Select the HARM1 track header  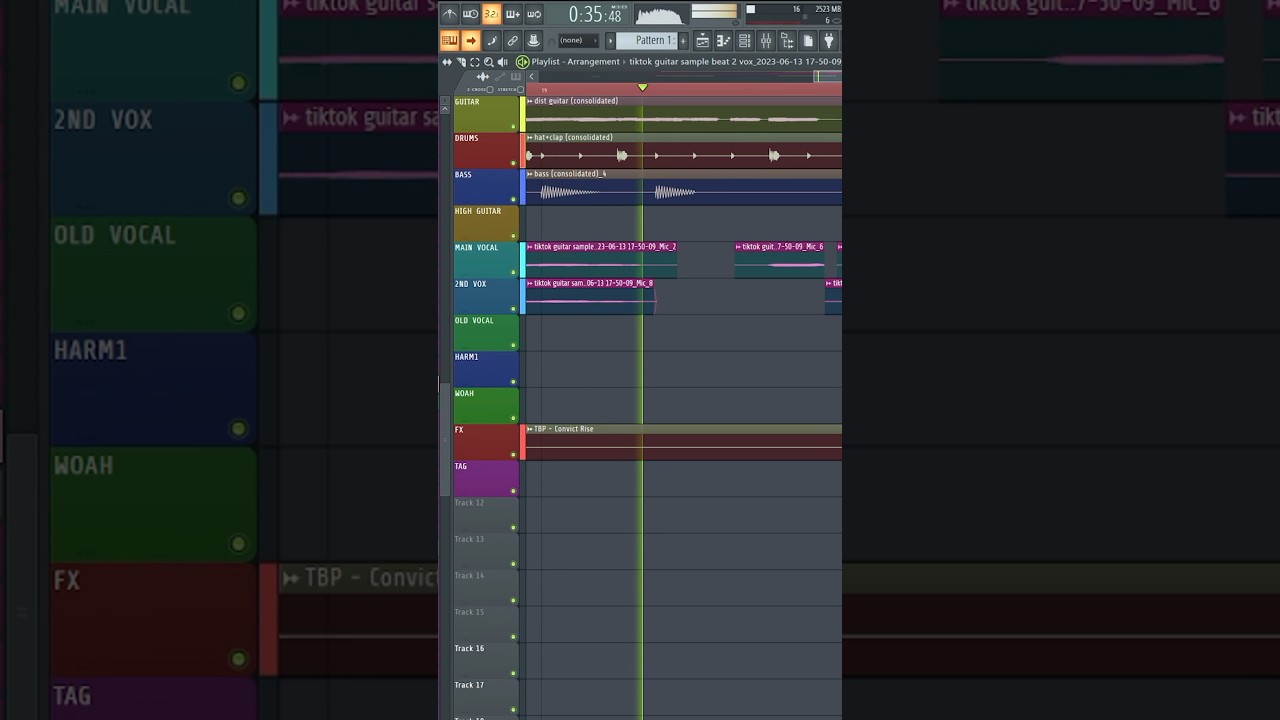click(x=486, y=370)
